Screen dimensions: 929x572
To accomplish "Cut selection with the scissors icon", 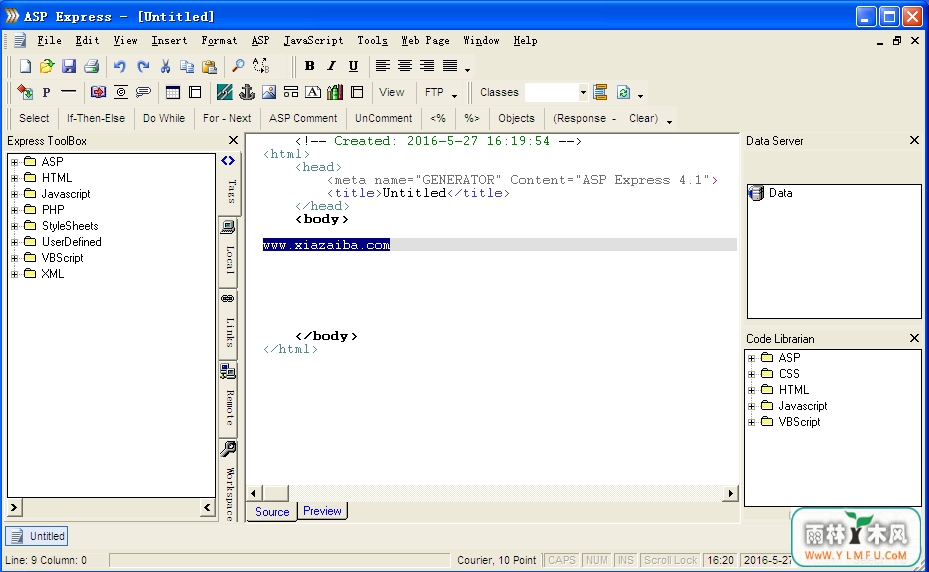I will coord(165,66).
